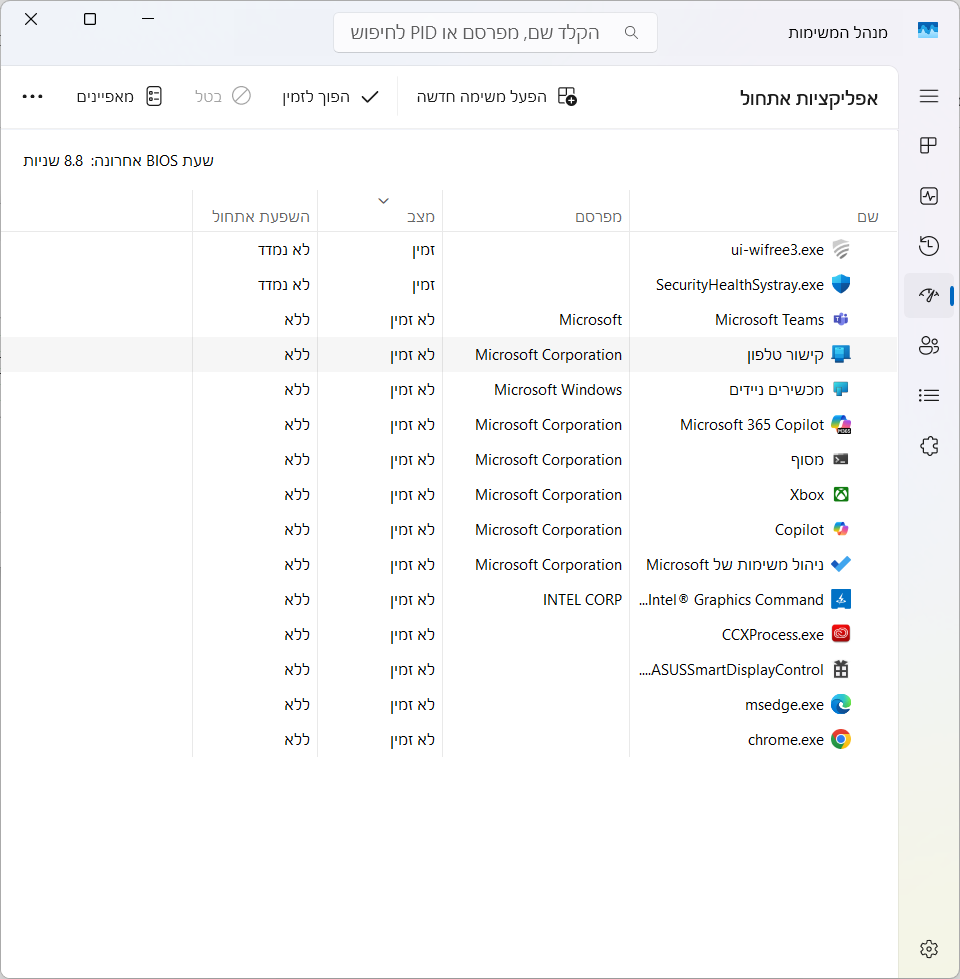The width and height of the screenshot is (960, 979).
Task: Select the Copilot row name
Action: point(799,529)
